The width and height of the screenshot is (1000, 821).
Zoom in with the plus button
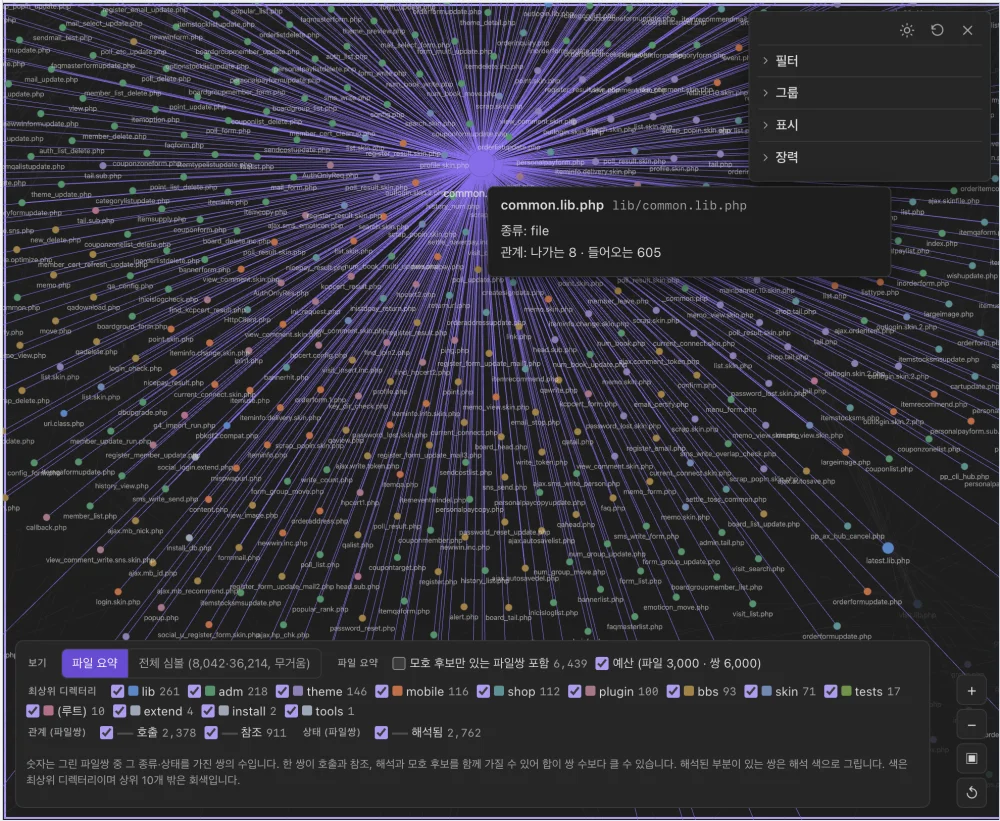point(971,692)
